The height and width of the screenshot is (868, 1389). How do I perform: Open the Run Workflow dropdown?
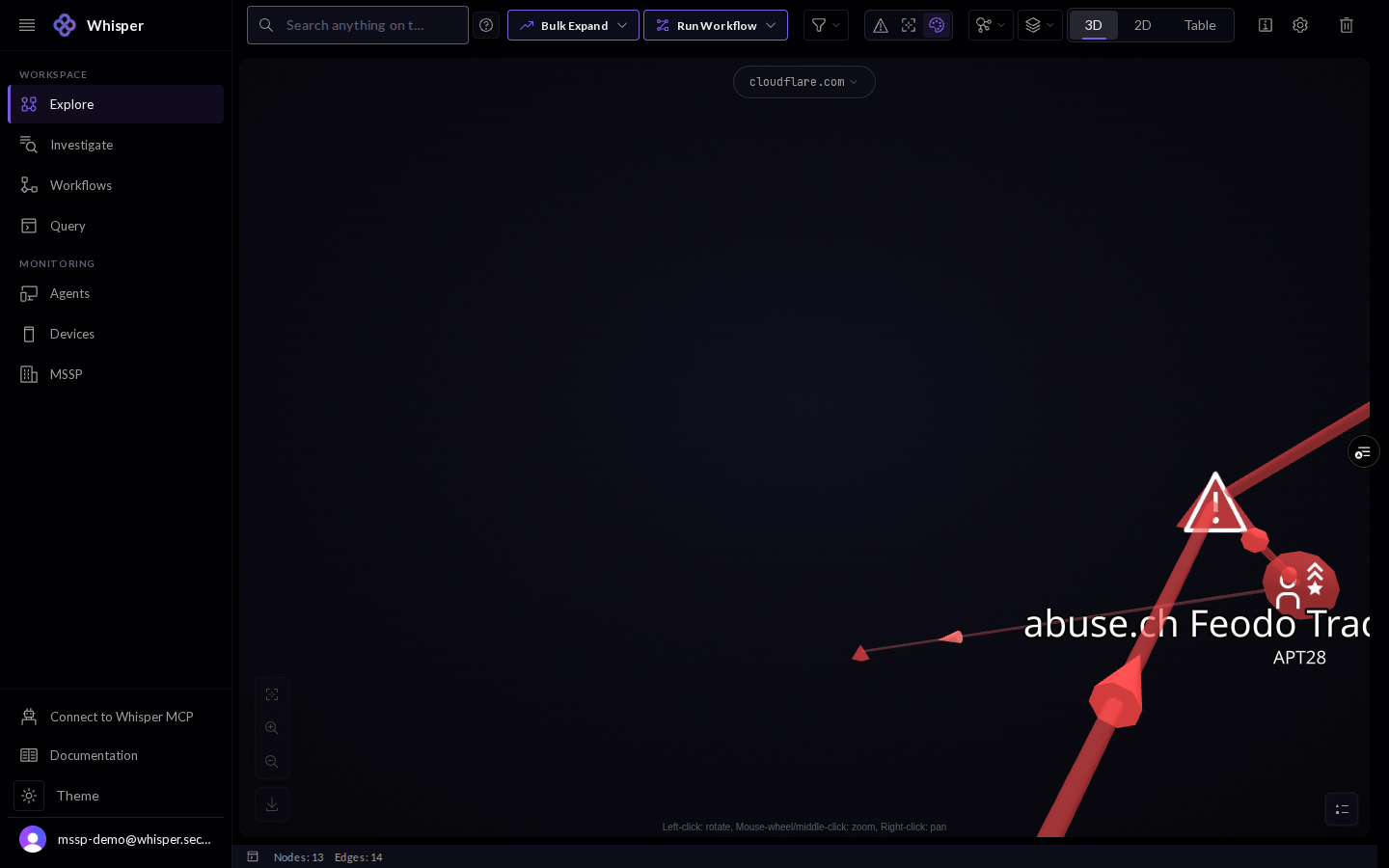coord(716,25)
